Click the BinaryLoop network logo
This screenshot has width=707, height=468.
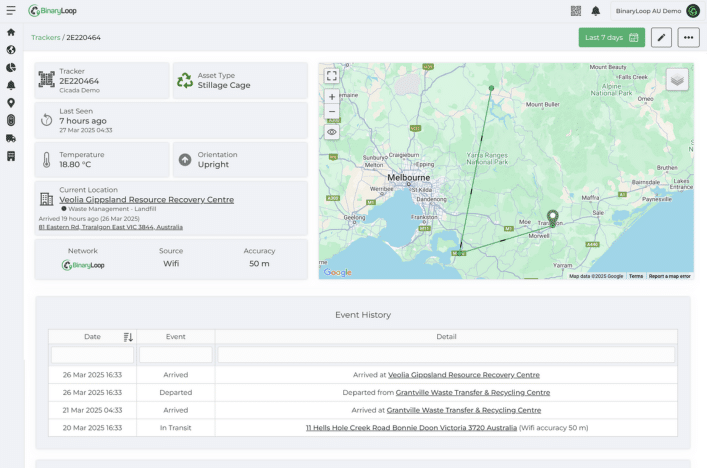coord(83,265)
